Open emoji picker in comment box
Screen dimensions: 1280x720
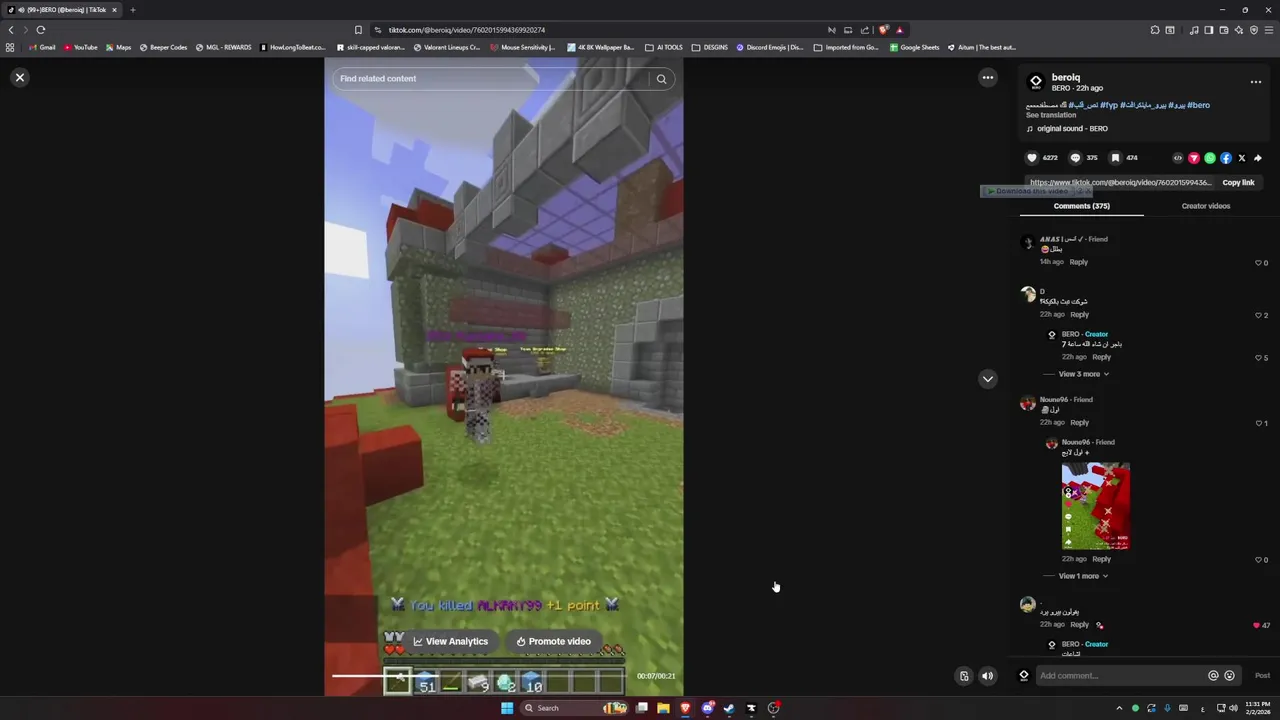[1229, 676]
